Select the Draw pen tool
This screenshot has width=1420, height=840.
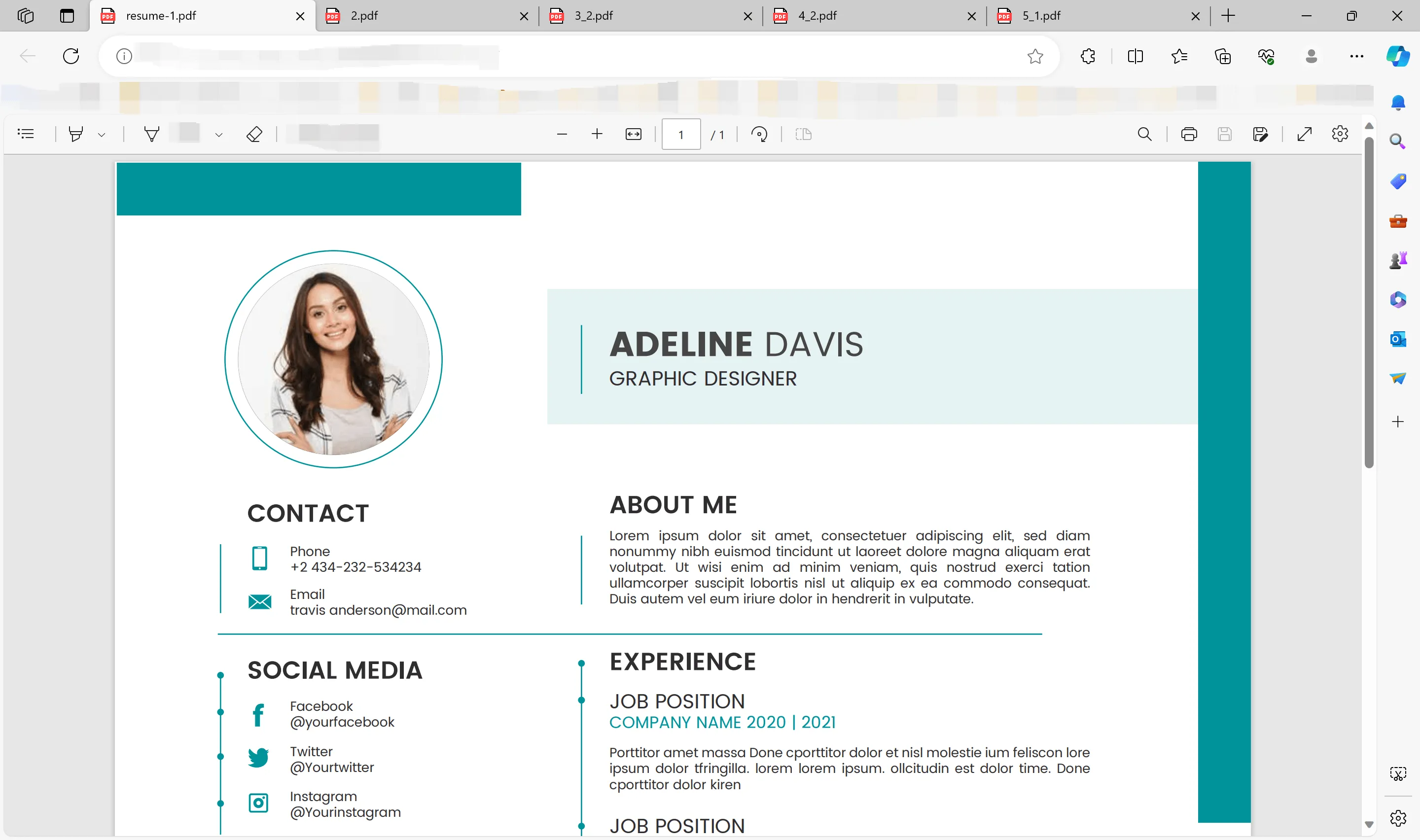point(151,134)
